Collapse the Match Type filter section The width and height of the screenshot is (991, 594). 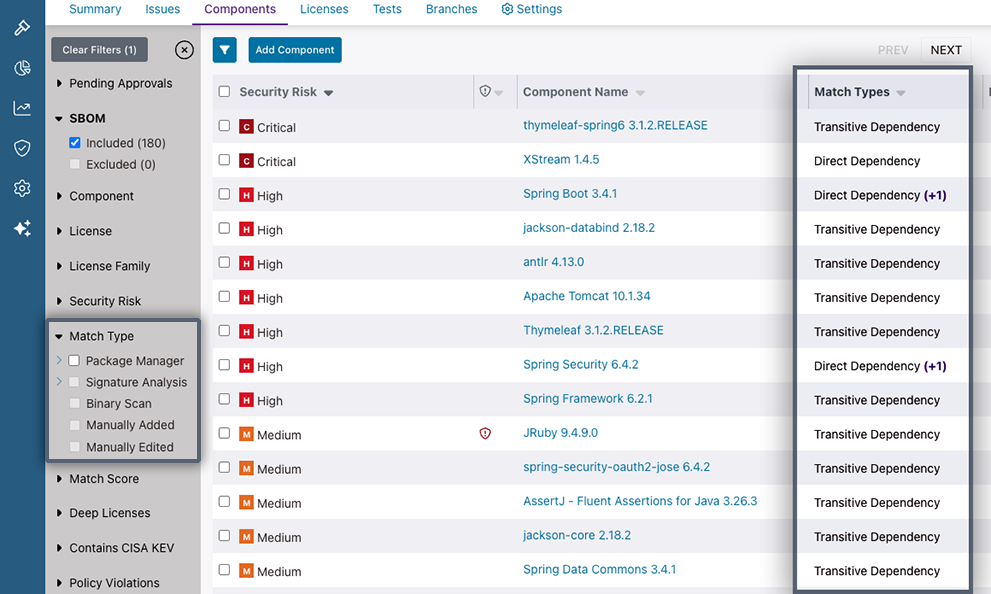(x=59, y=336)
